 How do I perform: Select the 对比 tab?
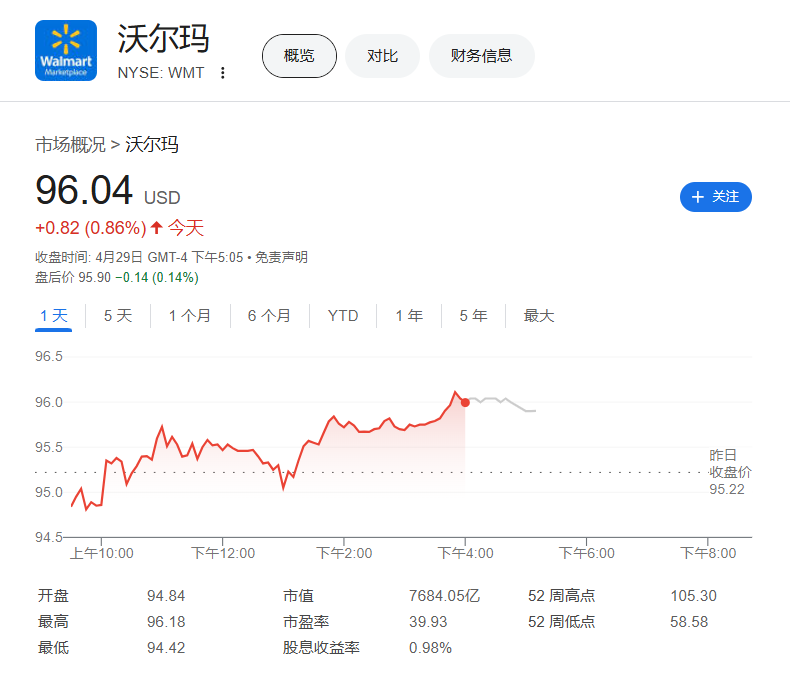[x=382, y=56]
